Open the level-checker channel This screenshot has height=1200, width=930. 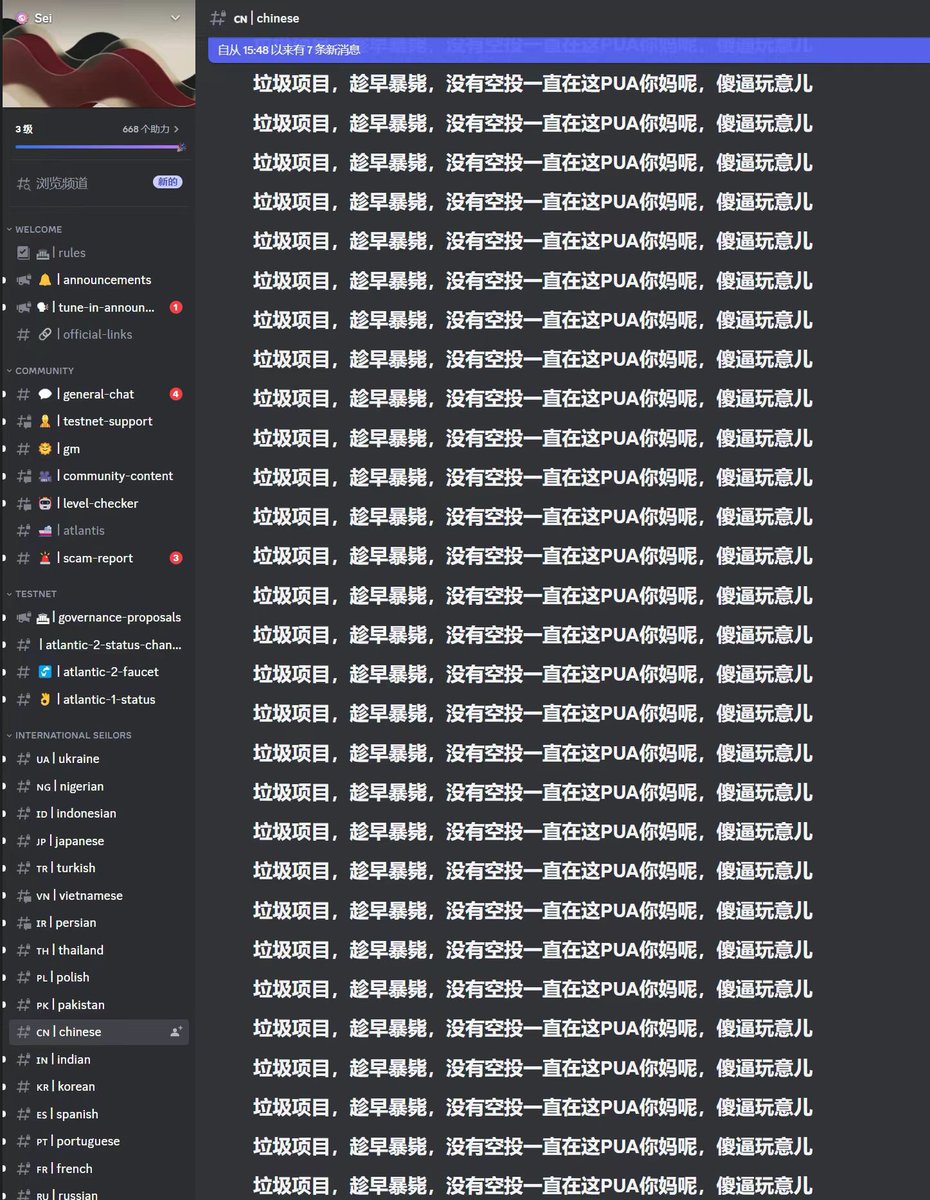tap(98, 503)
